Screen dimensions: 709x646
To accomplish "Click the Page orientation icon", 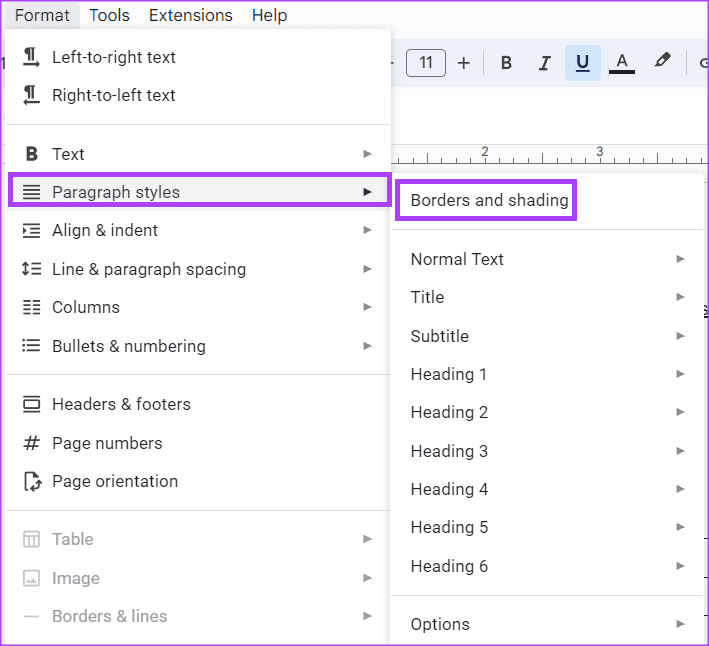I will [x=32, y=481].
